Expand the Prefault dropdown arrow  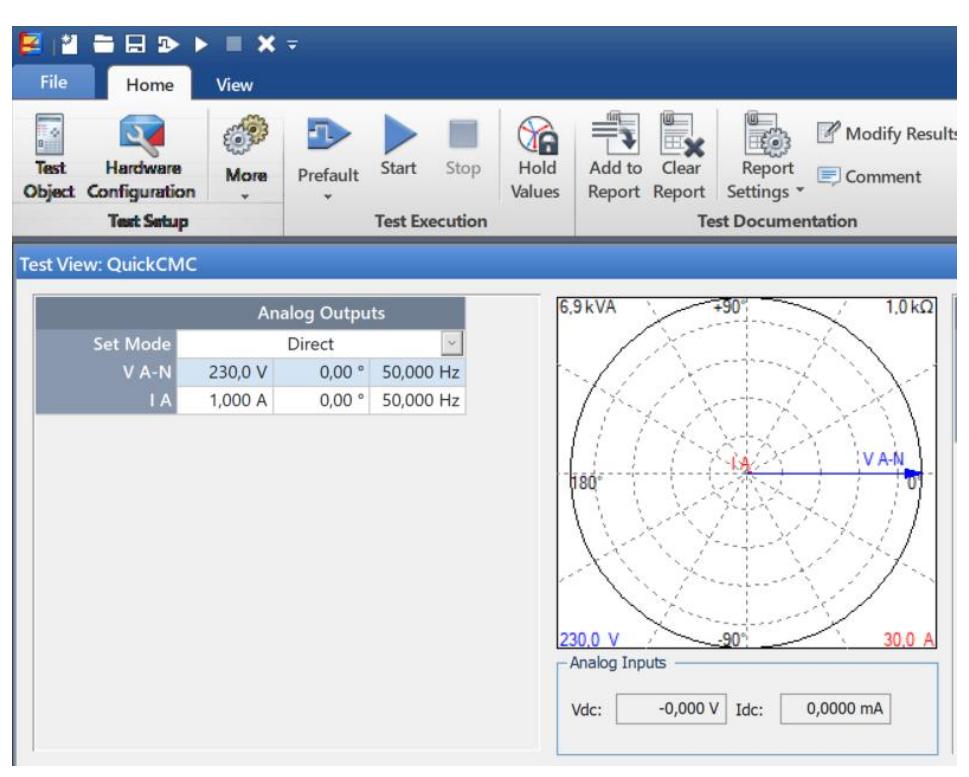(328, 197)
